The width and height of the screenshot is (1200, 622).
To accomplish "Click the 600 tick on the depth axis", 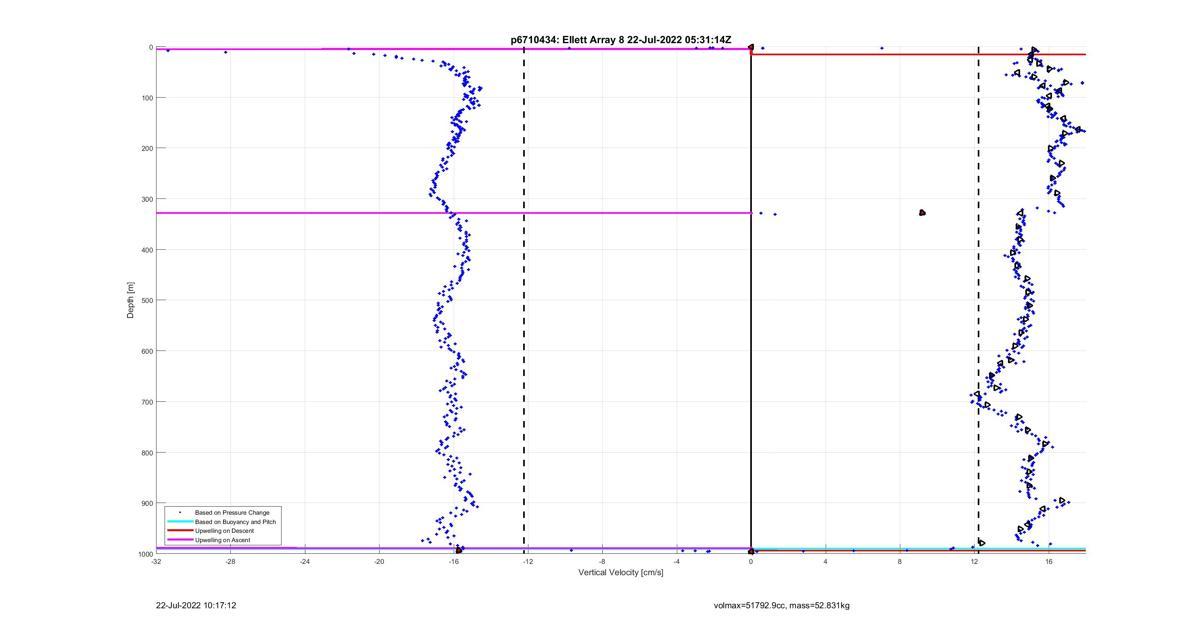I will click(145, 351).
